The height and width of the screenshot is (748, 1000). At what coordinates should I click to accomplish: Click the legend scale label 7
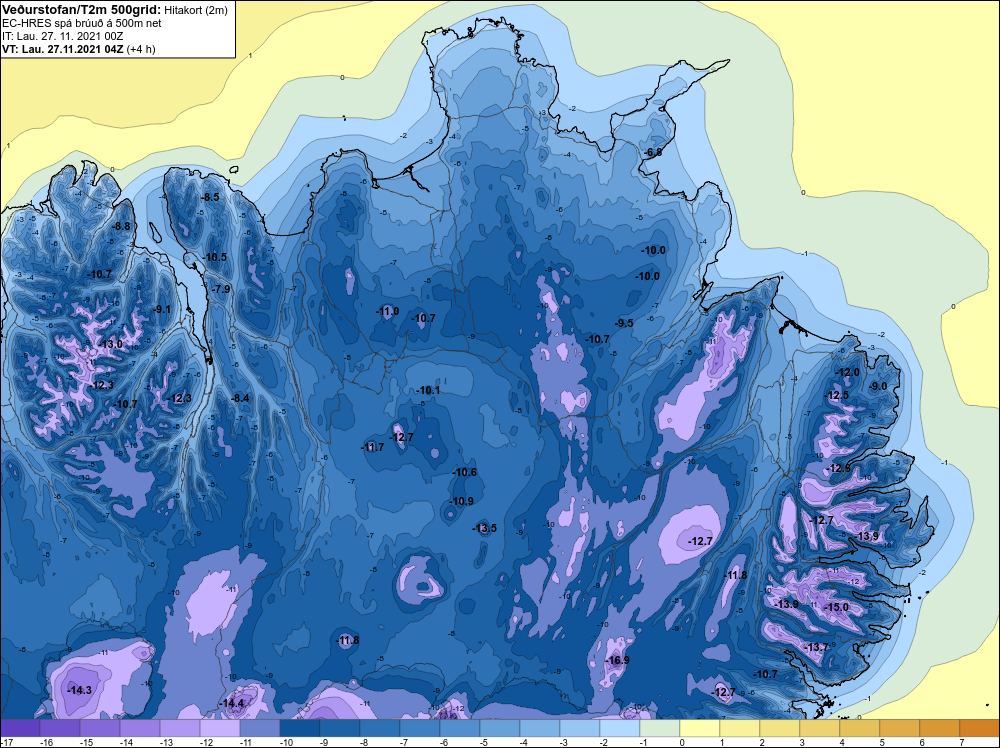point(961,742)
